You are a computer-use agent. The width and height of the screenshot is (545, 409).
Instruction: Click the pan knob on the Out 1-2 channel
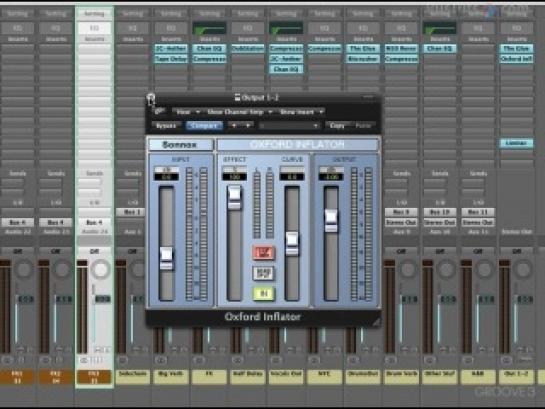(523, 269)
